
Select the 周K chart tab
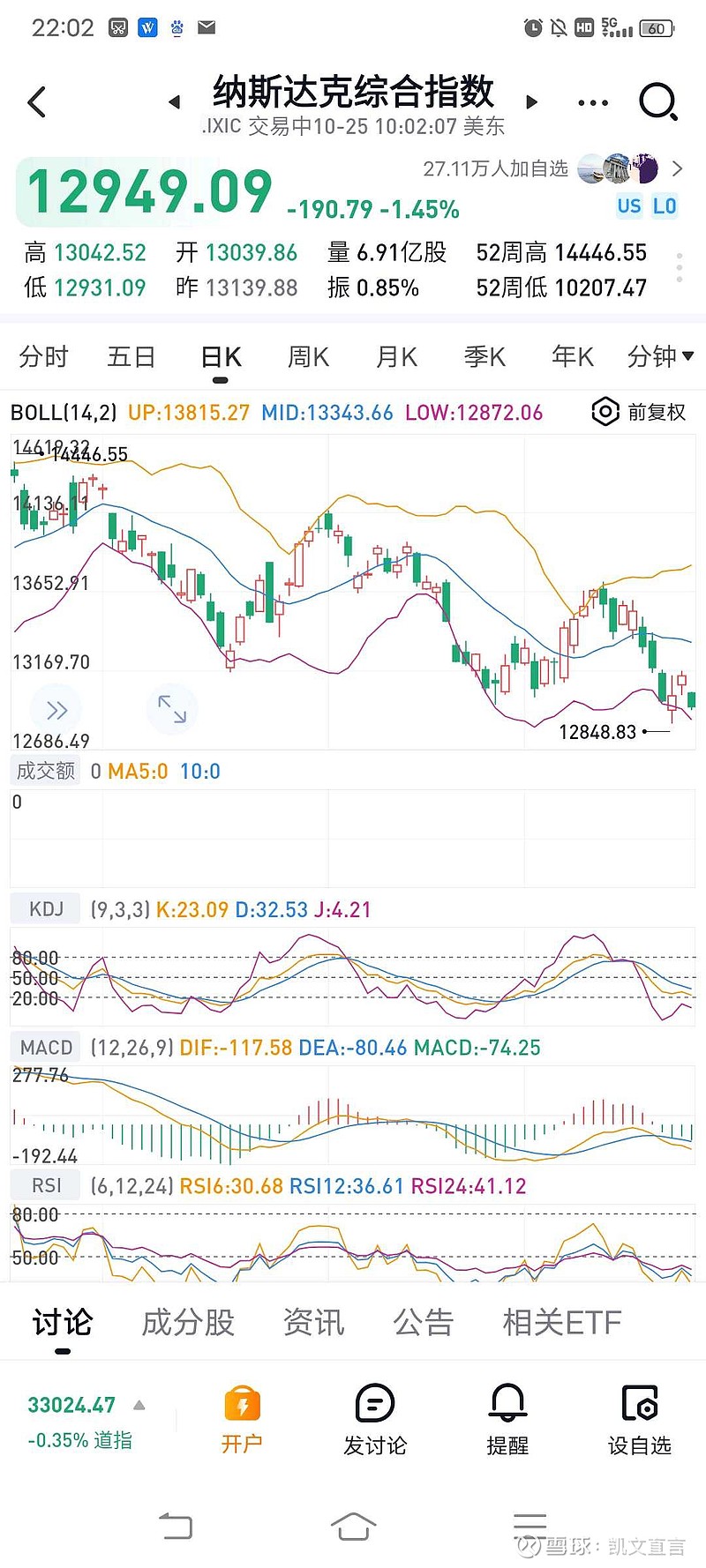[308, 357]
